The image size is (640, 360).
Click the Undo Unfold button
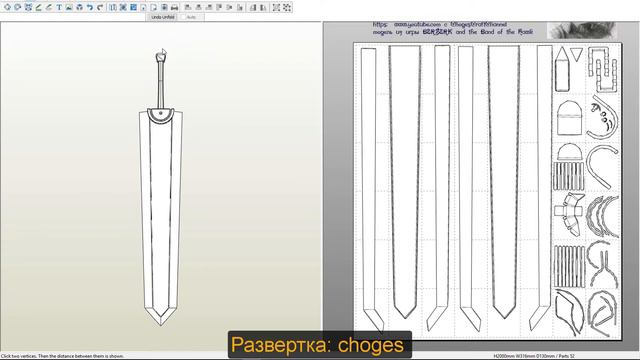point(163,17)
